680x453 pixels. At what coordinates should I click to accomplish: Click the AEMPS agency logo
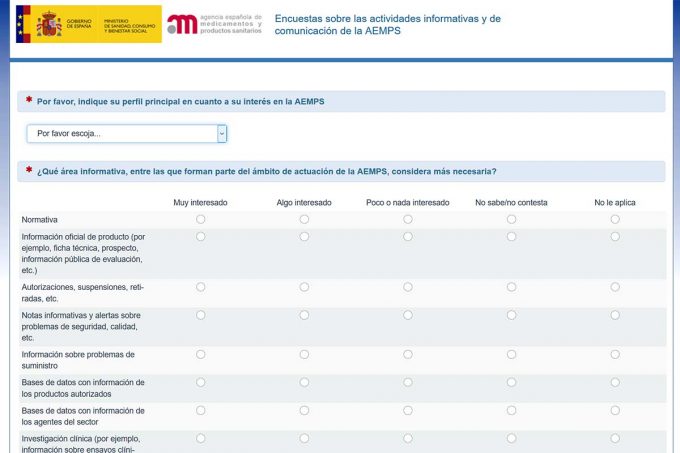point(215,25)
